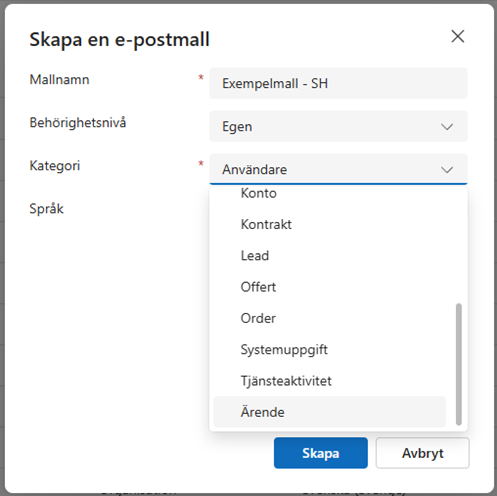Screen dimensions: 497x496
Task: Click the Mallnamn text field
Action: (338, 83)
